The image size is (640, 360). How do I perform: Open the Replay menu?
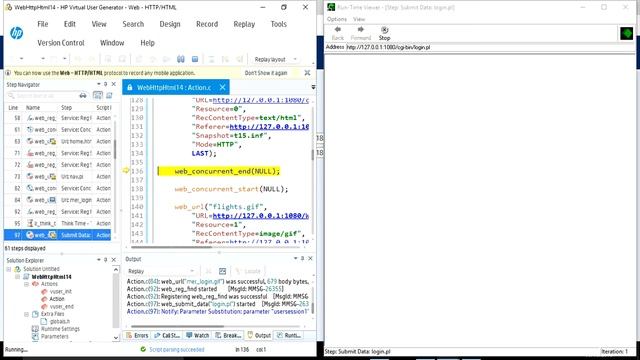[244, 24]
